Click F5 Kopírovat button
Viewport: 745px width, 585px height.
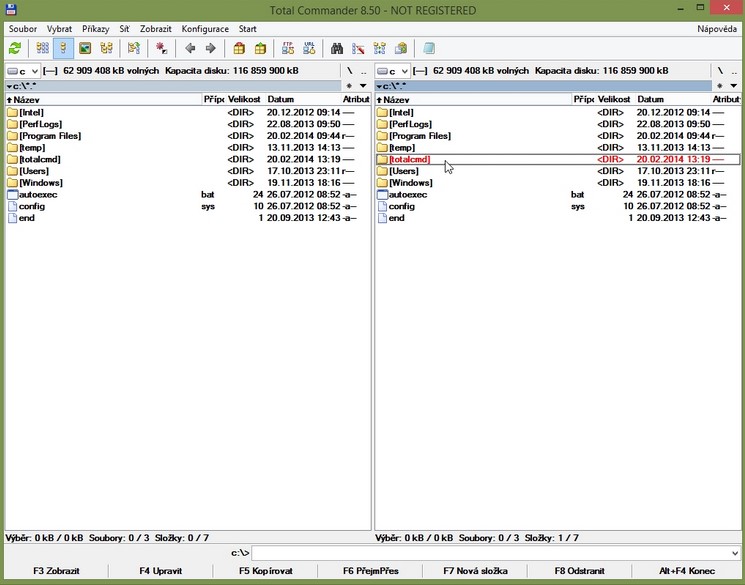266,571
